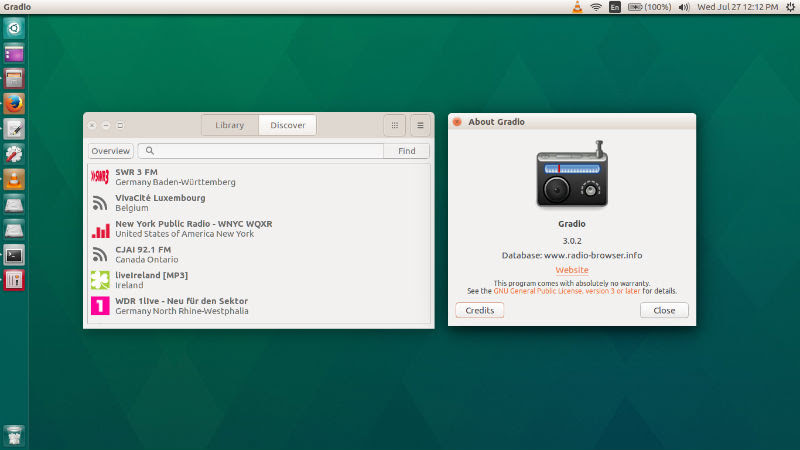800x450 pixels.
Task: Open the Wi-Fi network menu
Action: [x=596, y=7]
